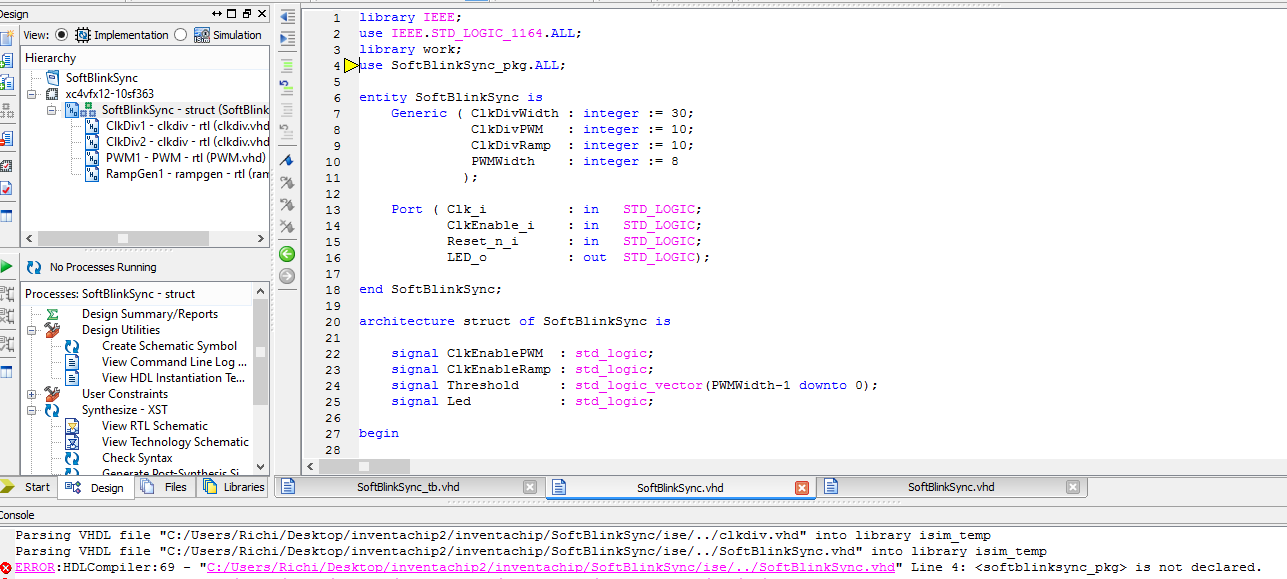Viewport: 1287px width, 579px height.
Task: Click the decrease indent icon in the editor toolbar
Action: pos(287,17)
